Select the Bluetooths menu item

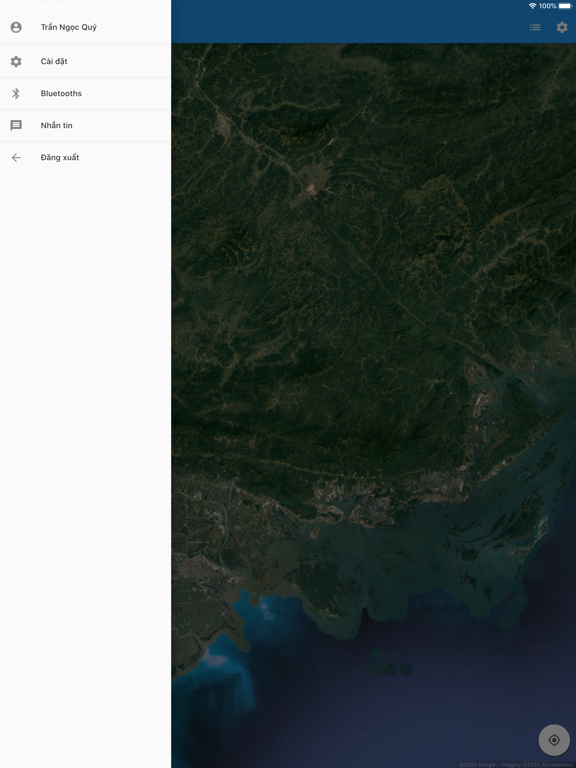tap(85, 93)
